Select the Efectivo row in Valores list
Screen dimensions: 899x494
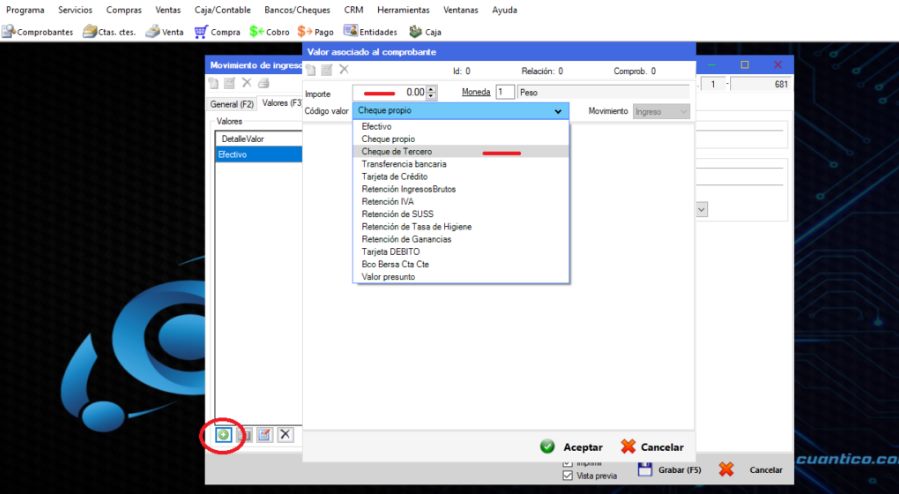click(259, 155)
